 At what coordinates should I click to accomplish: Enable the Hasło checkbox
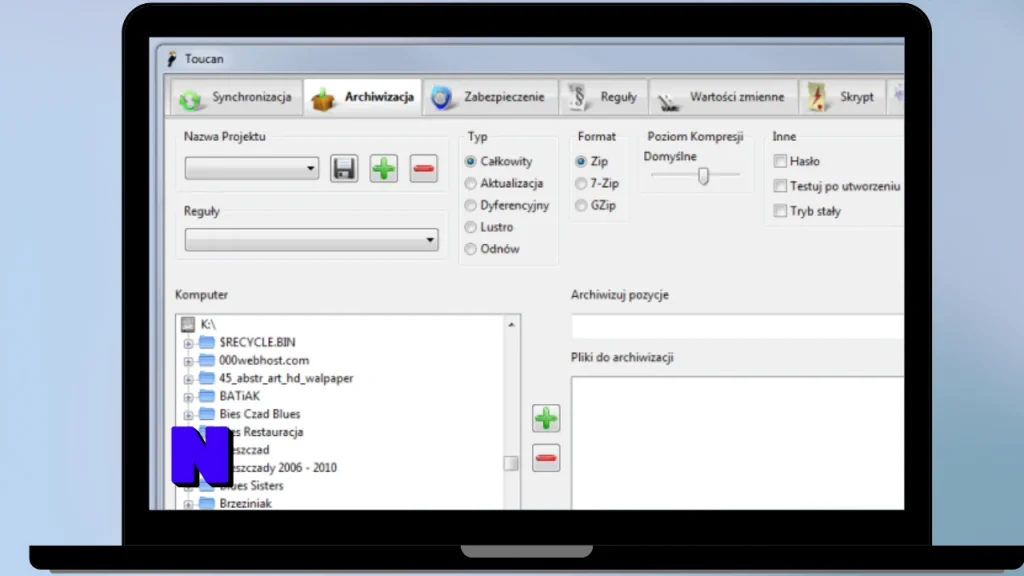[x=780, y=161]
